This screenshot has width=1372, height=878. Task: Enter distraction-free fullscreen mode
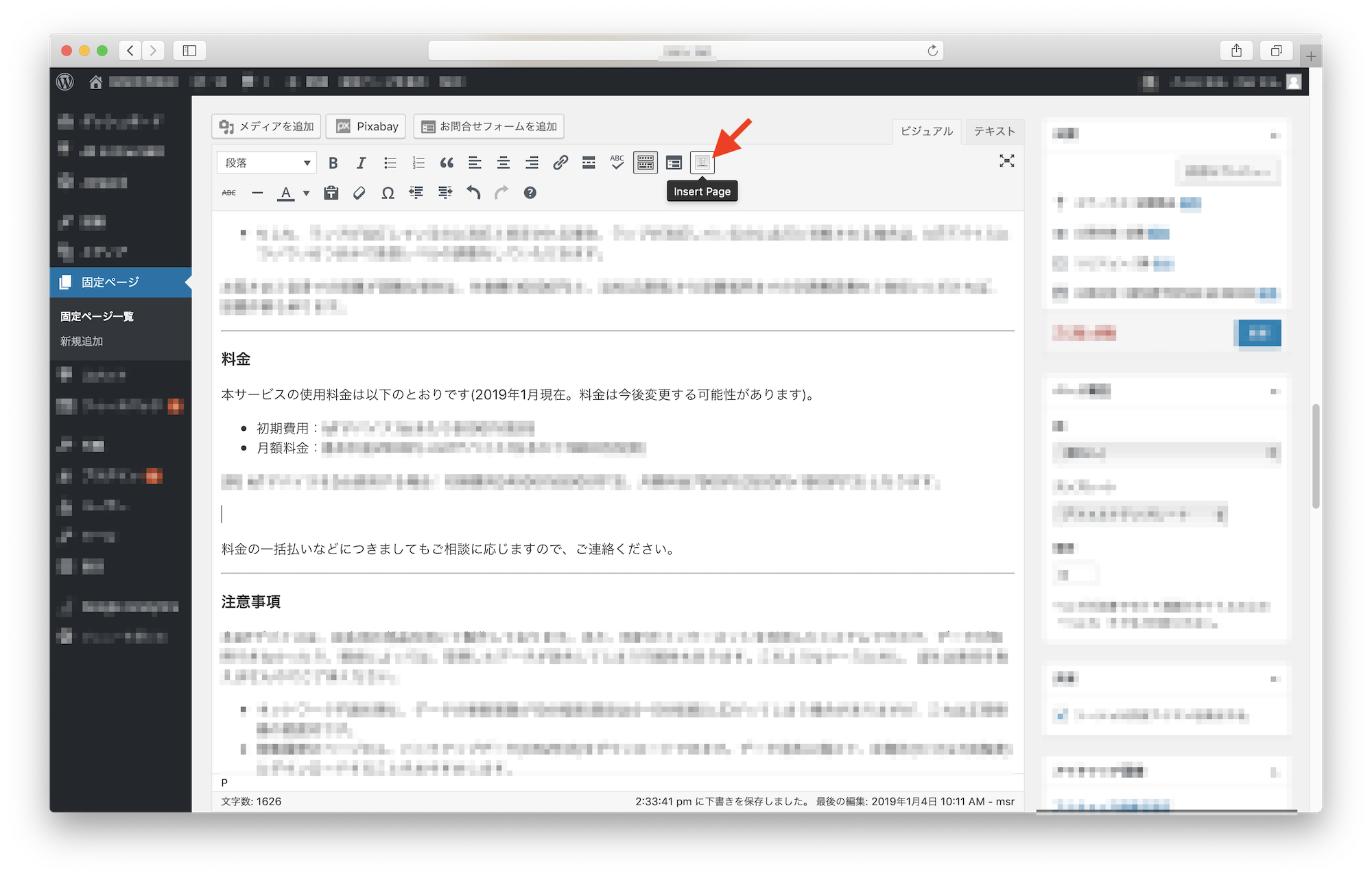pos(1006,161)
